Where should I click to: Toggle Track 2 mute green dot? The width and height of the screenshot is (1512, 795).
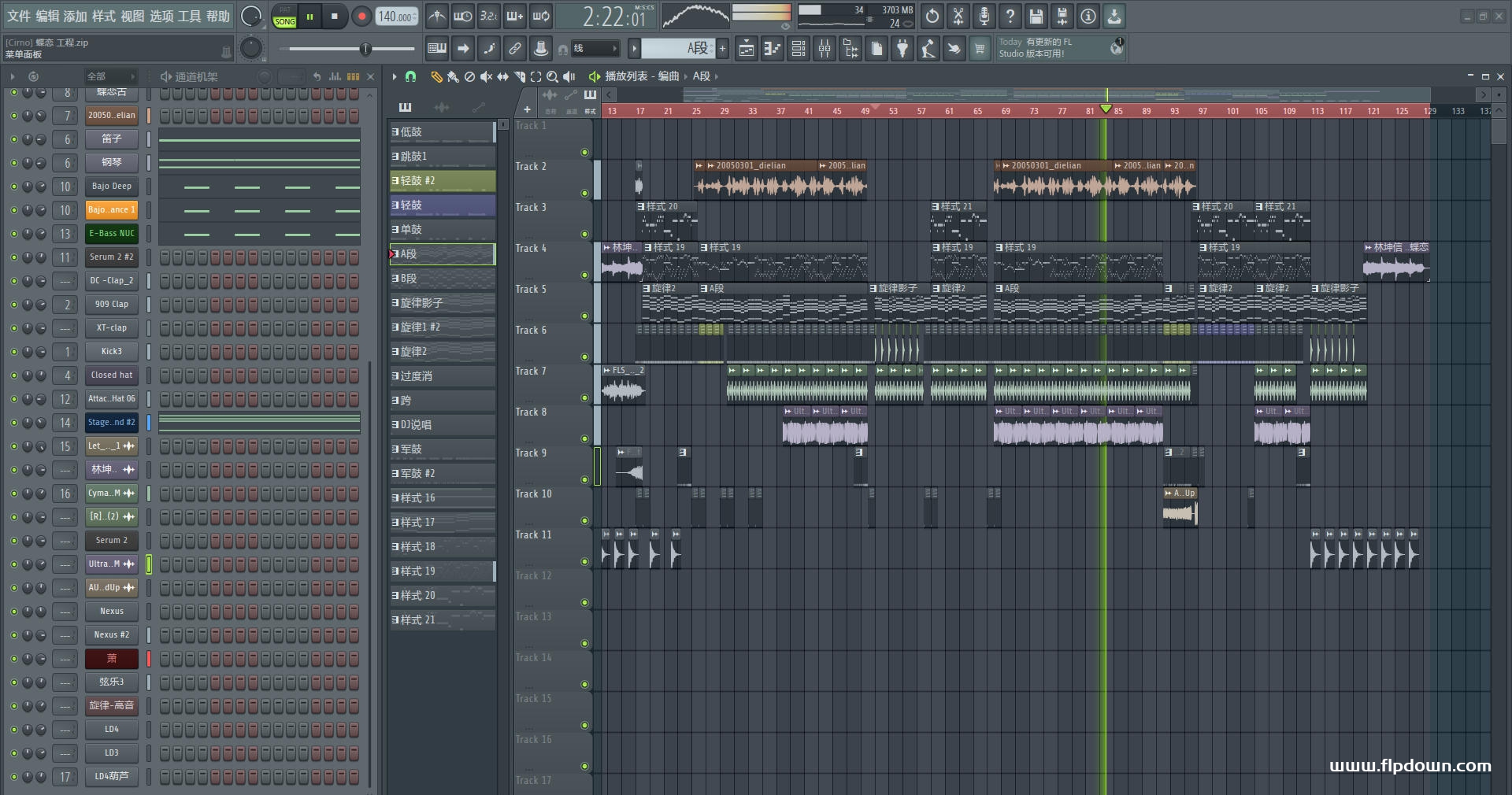coord(584,193)
